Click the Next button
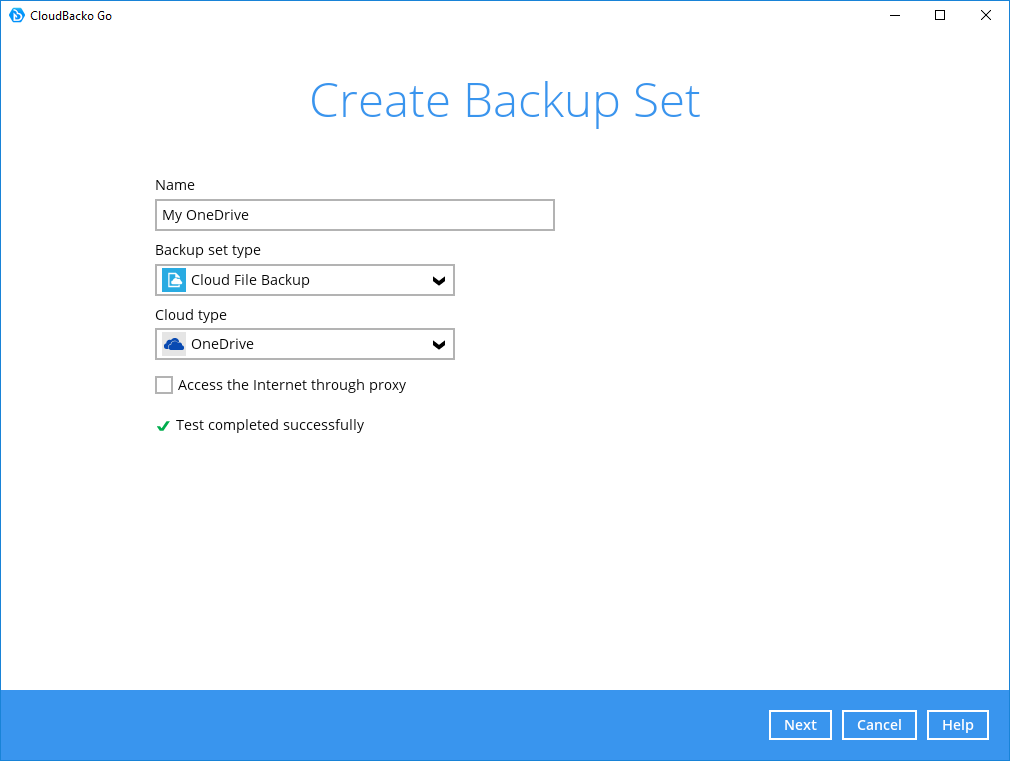 [800, 725]
